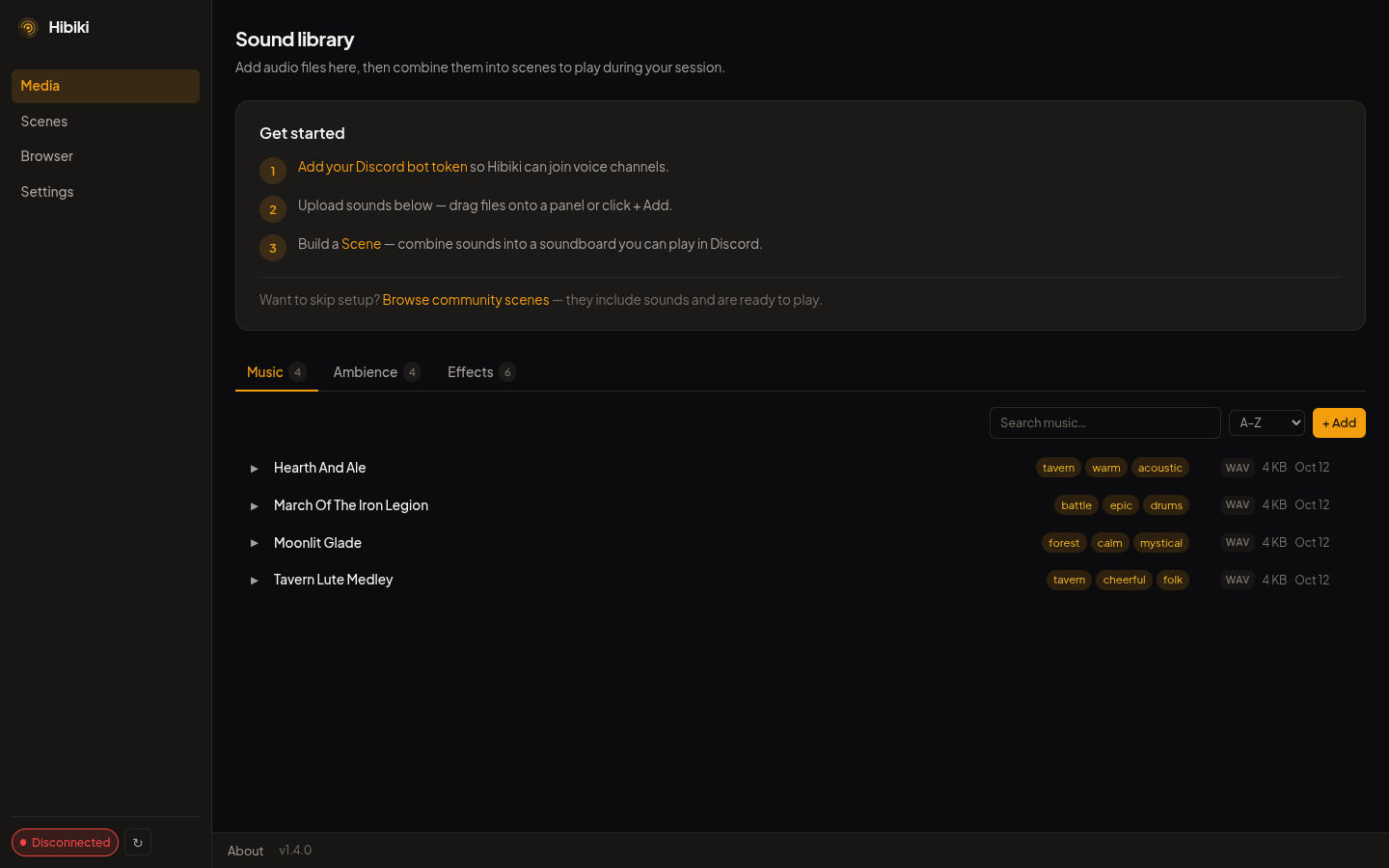Open the About link in footer

(x=245, y=851)
